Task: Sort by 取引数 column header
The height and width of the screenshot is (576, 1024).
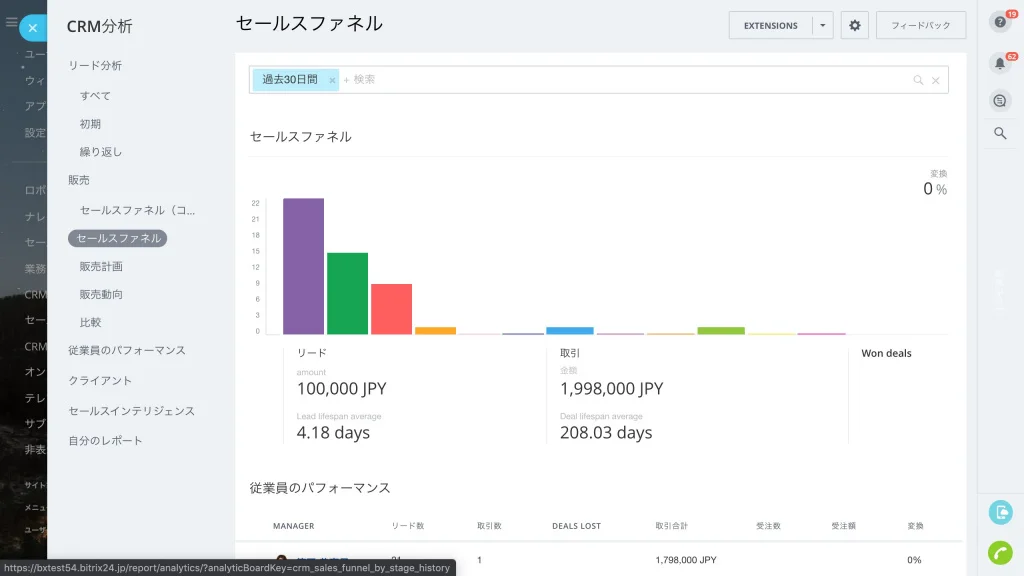Action: [x=489, y=526]
